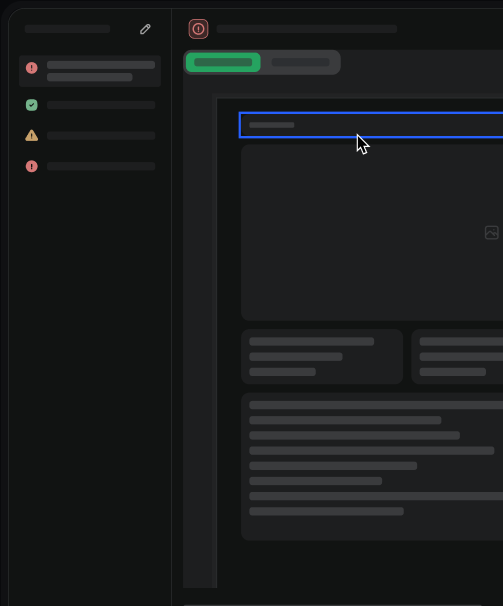
Task: Click the image placeholder icon in large card
Action: click(x=491, y=233)
